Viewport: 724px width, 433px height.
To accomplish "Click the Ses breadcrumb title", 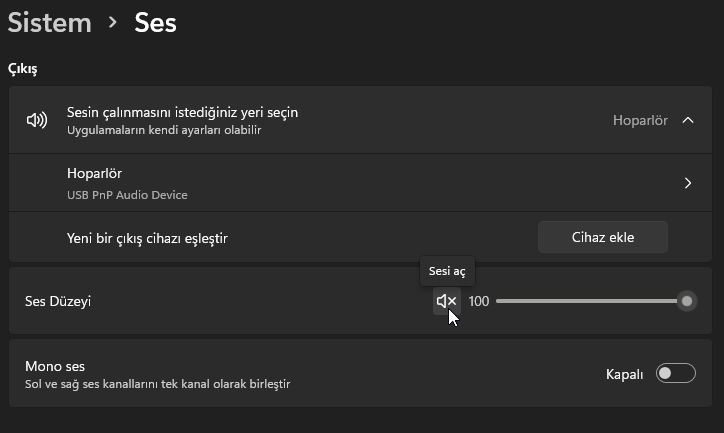I will coord(155,23).
